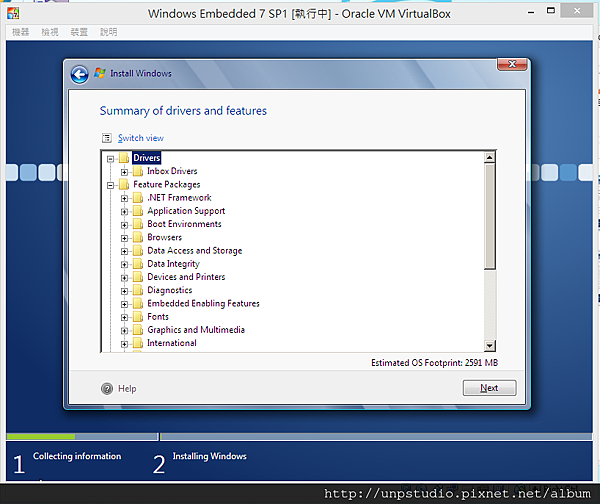The height and width of the screenshot is (504, 600).
Task: Select the Application Support label
Action: 186,211
